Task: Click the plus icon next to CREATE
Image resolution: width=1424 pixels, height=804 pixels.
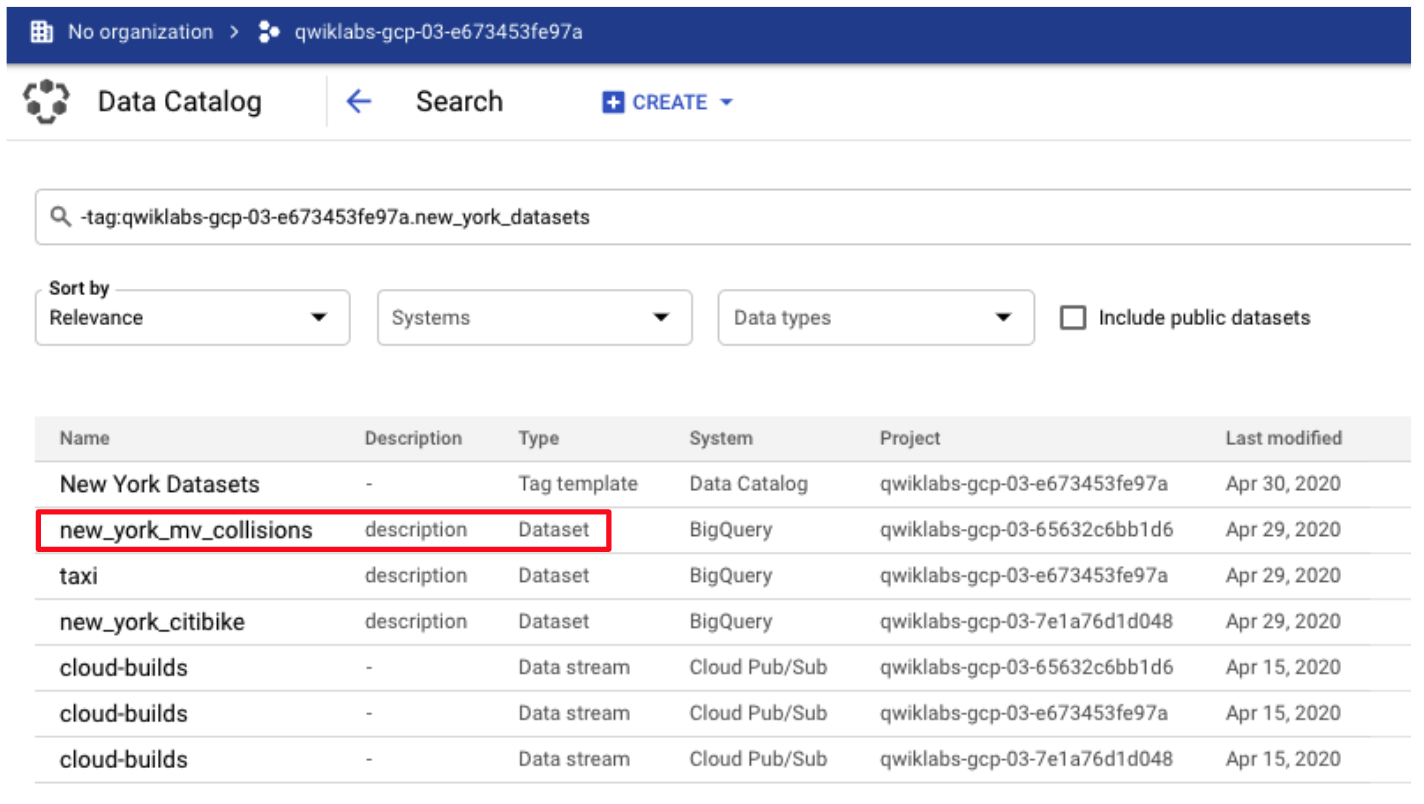Action: 613,102
